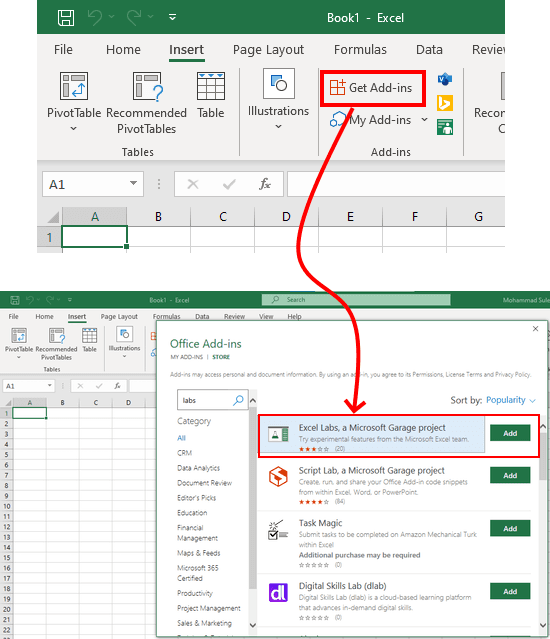Click the Recommended PivotTables icon in the top ribbon
Viewport: 550px width, 639px height.
point(147,86)
